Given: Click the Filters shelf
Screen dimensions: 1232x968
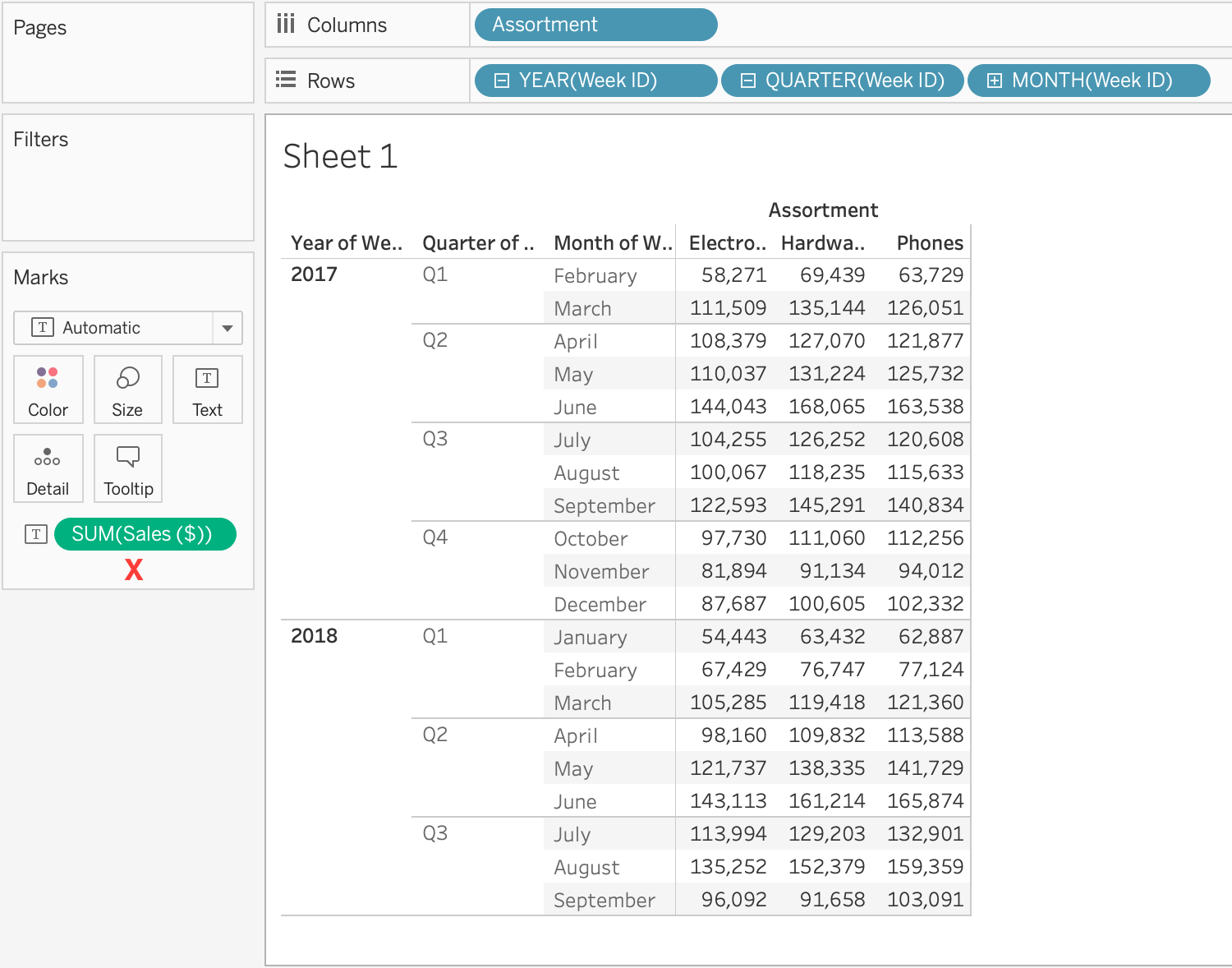Looking at the screenshot, I should coord(40,139).
